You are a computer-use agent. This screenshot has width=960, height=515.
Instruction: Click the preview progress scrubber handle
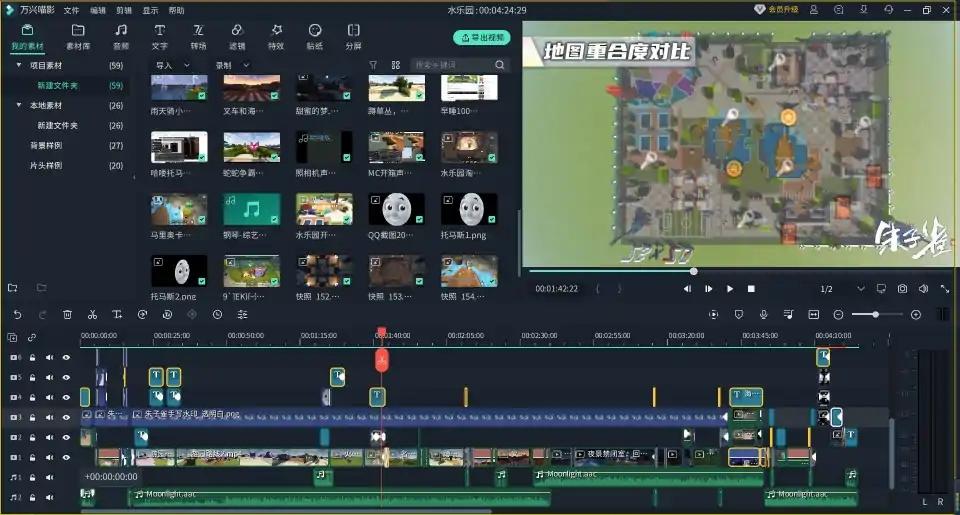pos(693,271)
